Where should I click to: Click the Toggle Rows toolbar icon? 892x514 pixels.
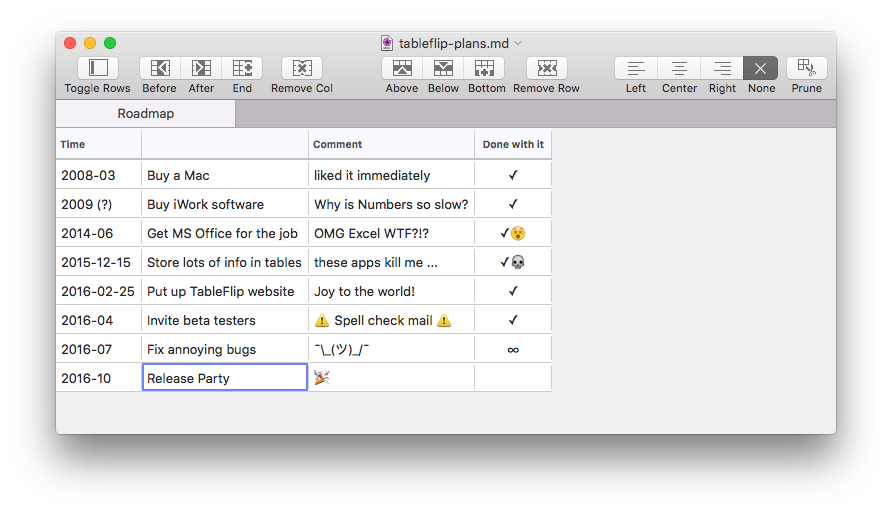(98, 68)
